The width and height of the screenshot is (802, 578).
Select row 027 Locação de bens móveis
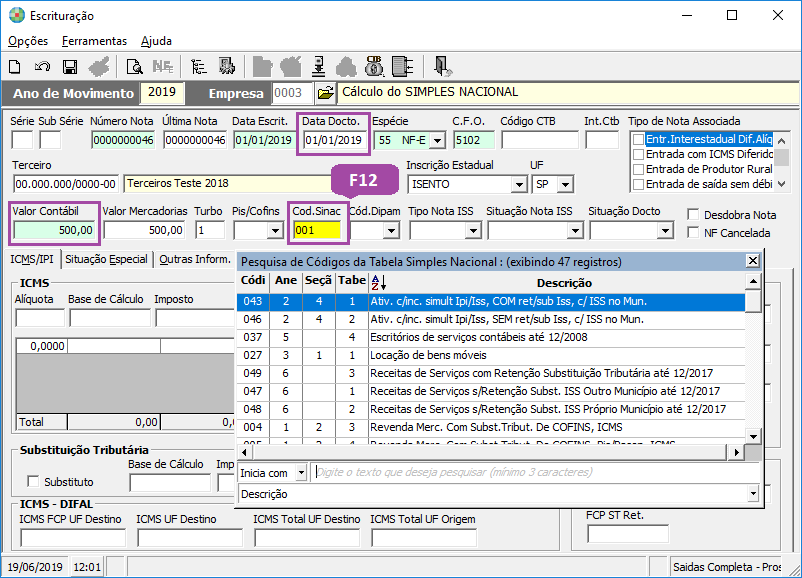[x=491, y=355]
